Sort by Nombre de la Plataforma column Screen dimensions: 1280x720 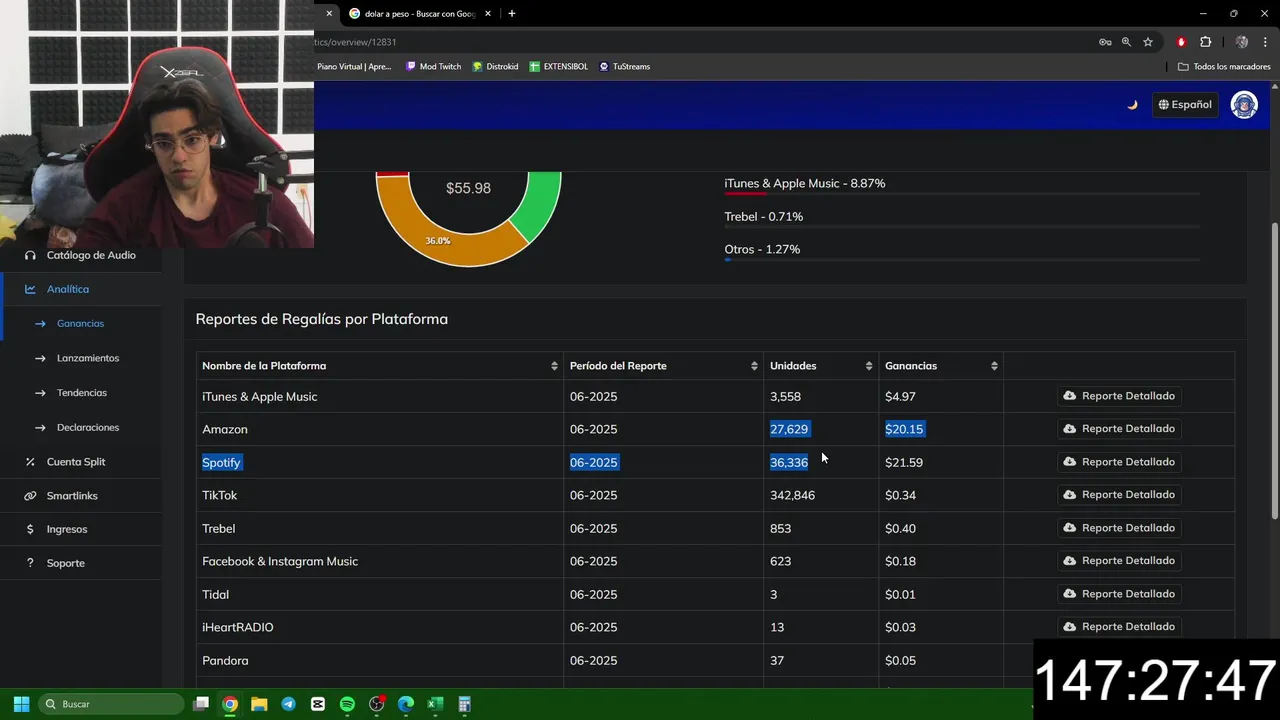(380, 366)
